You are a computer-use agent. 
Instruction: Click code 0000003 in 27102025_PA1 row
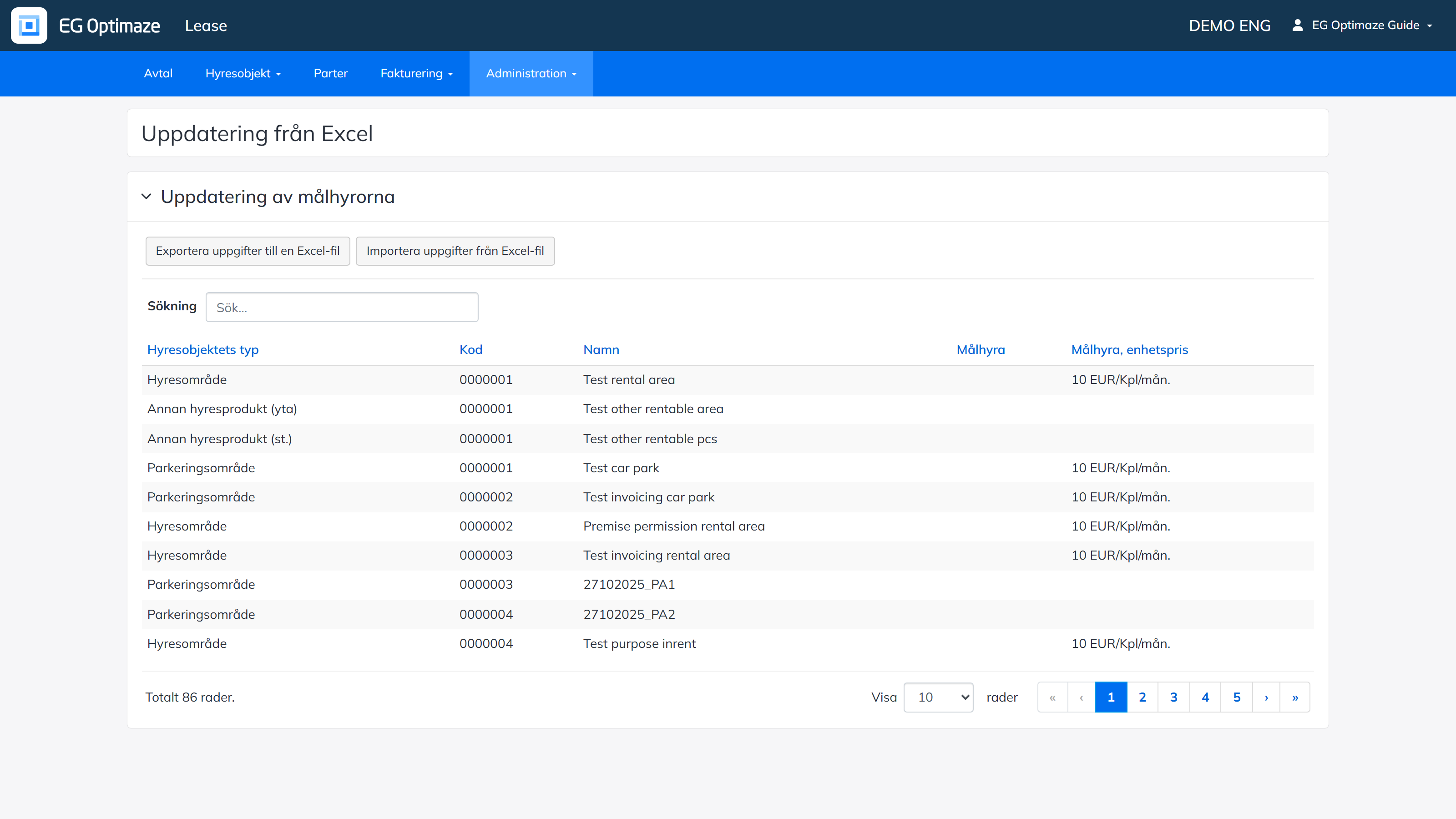point(486,584)
